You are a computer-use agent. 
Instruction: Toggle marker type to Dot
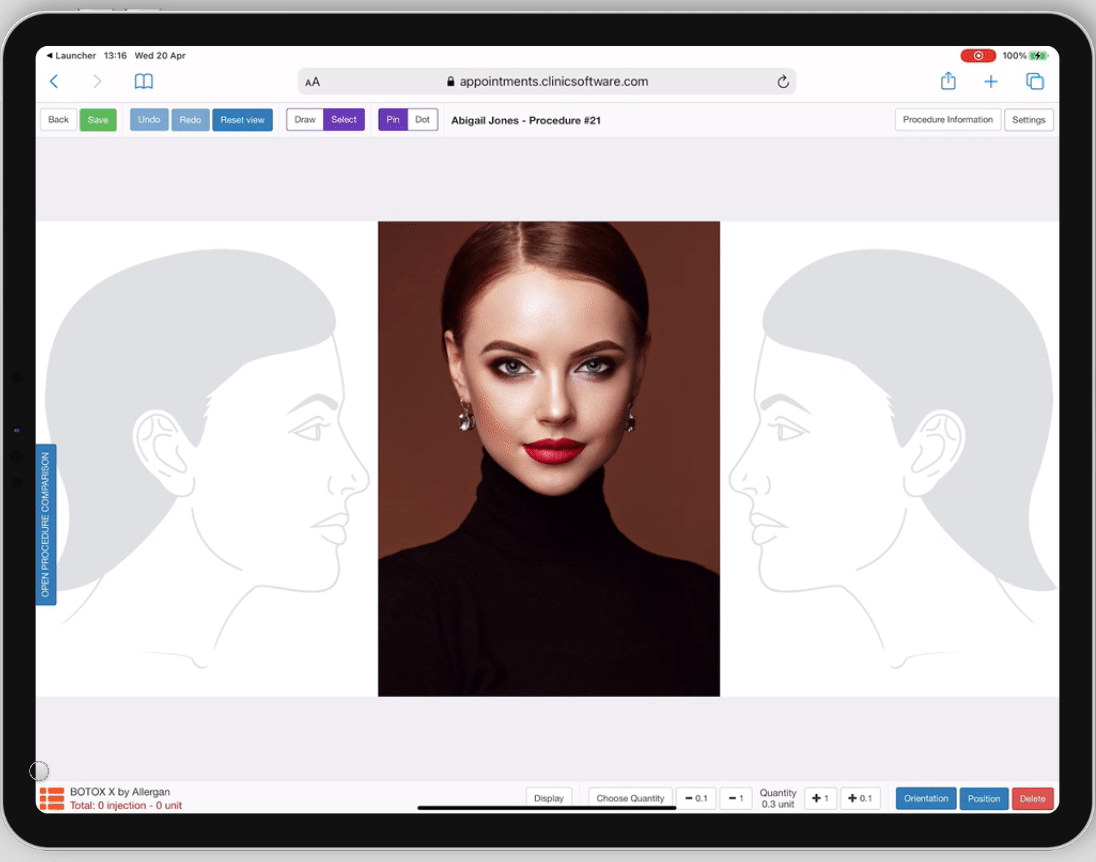point(423,120)
